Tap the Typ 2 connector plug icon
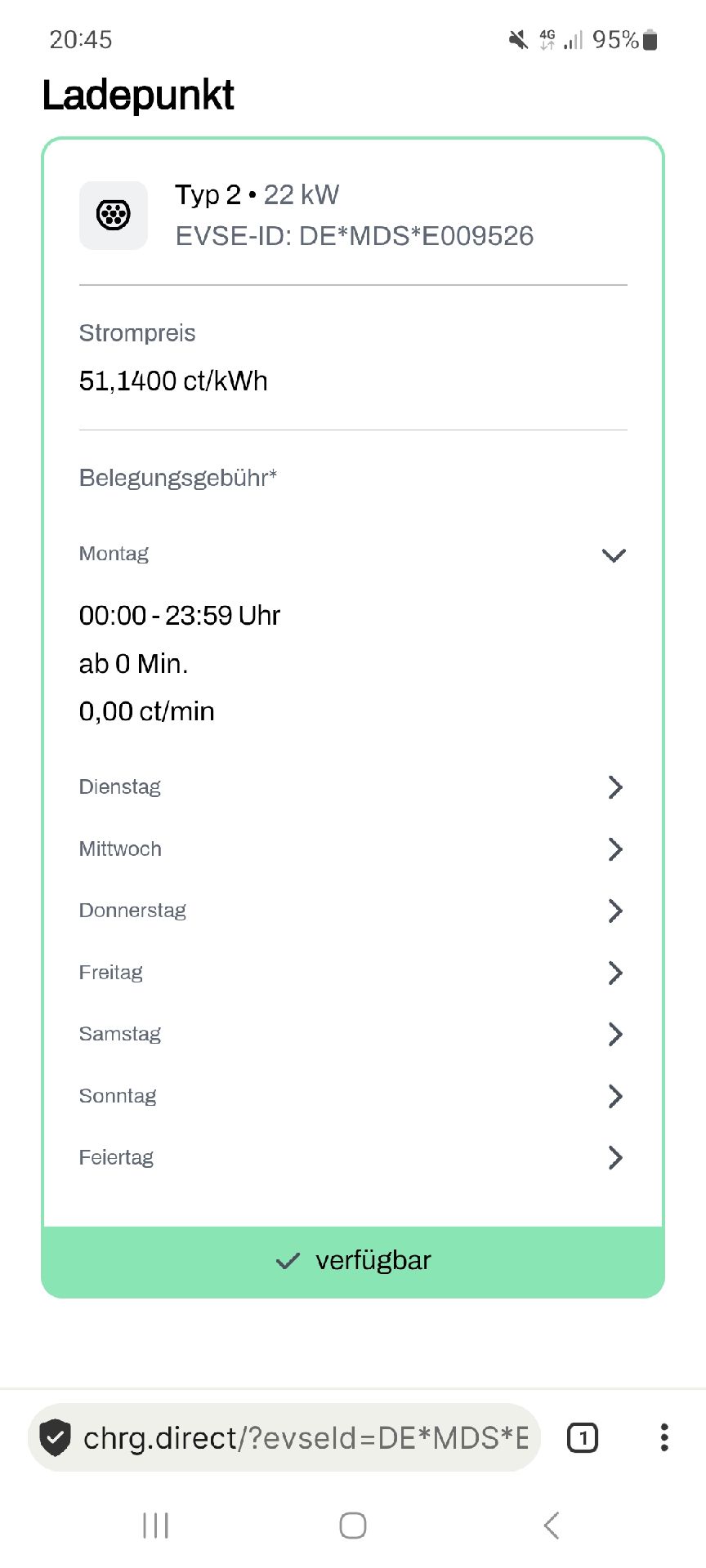The width and height of the screenshot is (706, 1568). coord(114,216)
